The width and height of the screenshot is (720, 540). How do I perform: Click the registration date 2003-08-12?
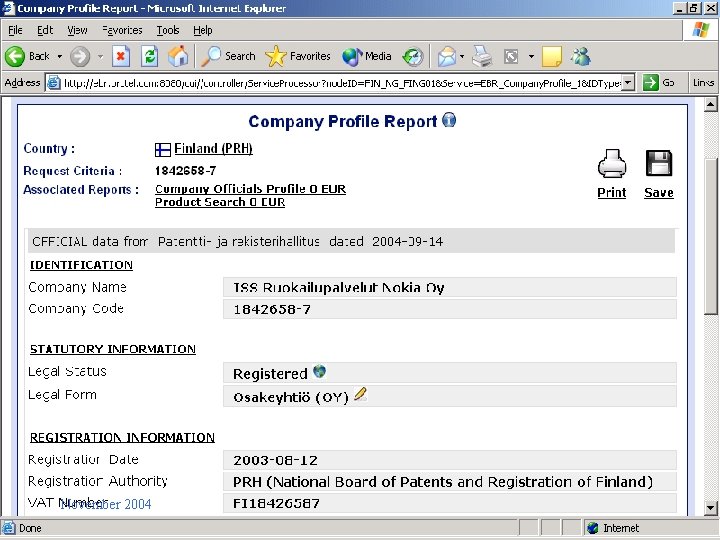[275, 461]
